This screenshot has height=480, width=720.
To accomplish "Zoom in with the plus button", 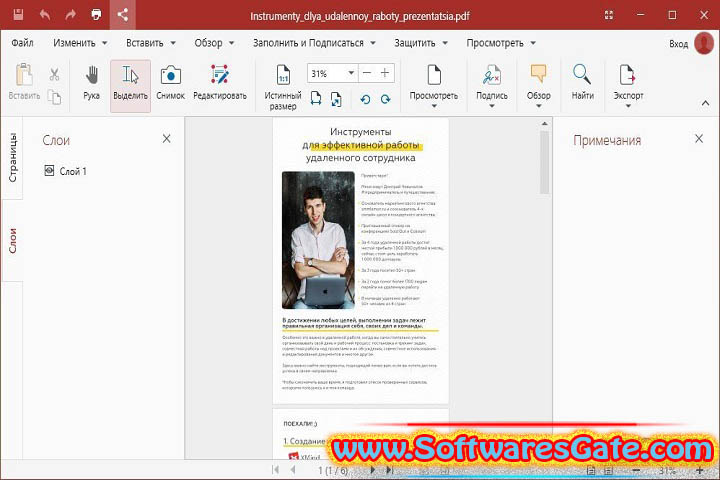I will point(385,73).
